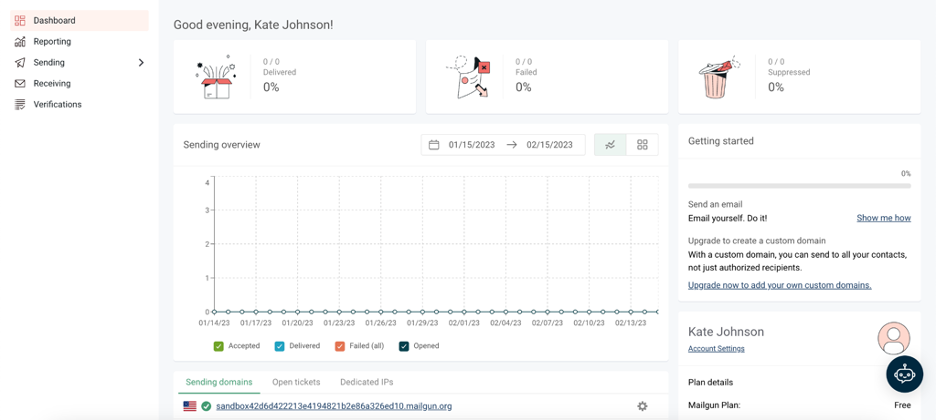Click the Reporting chart icon
This screenshot has width=936, height=420.
tap(20, 42)
